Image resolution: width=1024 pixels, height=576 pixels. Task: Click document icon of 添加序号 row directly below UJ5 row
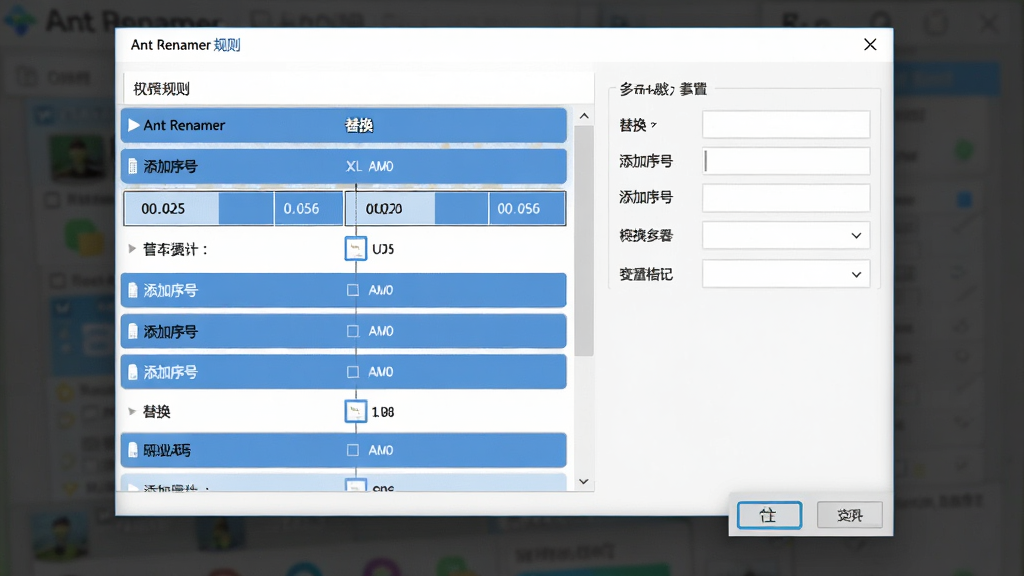click(133, 291)
